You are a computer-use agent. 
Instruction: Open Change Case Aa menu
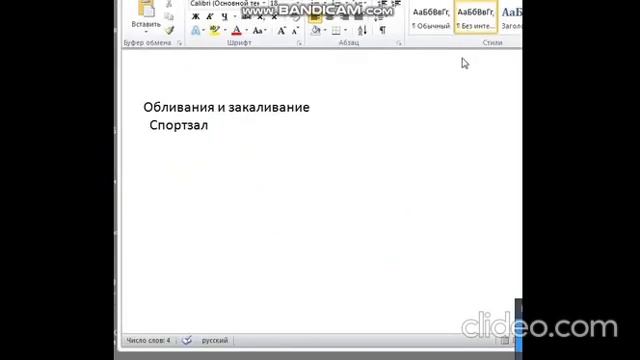point(259,31)
